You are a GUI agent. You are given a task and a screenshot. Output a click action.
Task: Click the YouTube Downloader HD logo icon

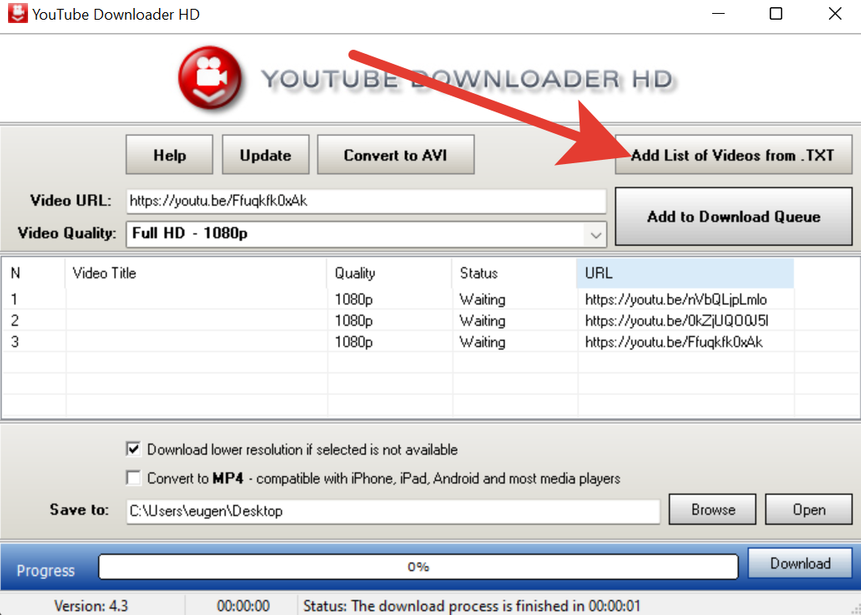(210, 79)
